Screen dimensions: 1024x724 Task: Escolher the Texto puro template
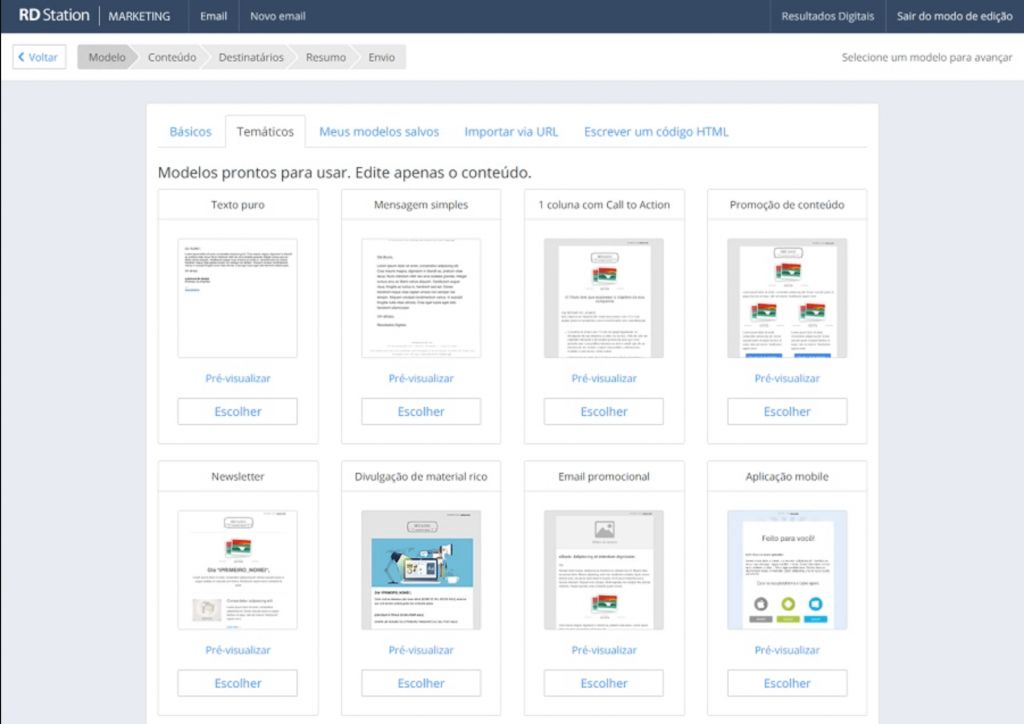(238, 411)
